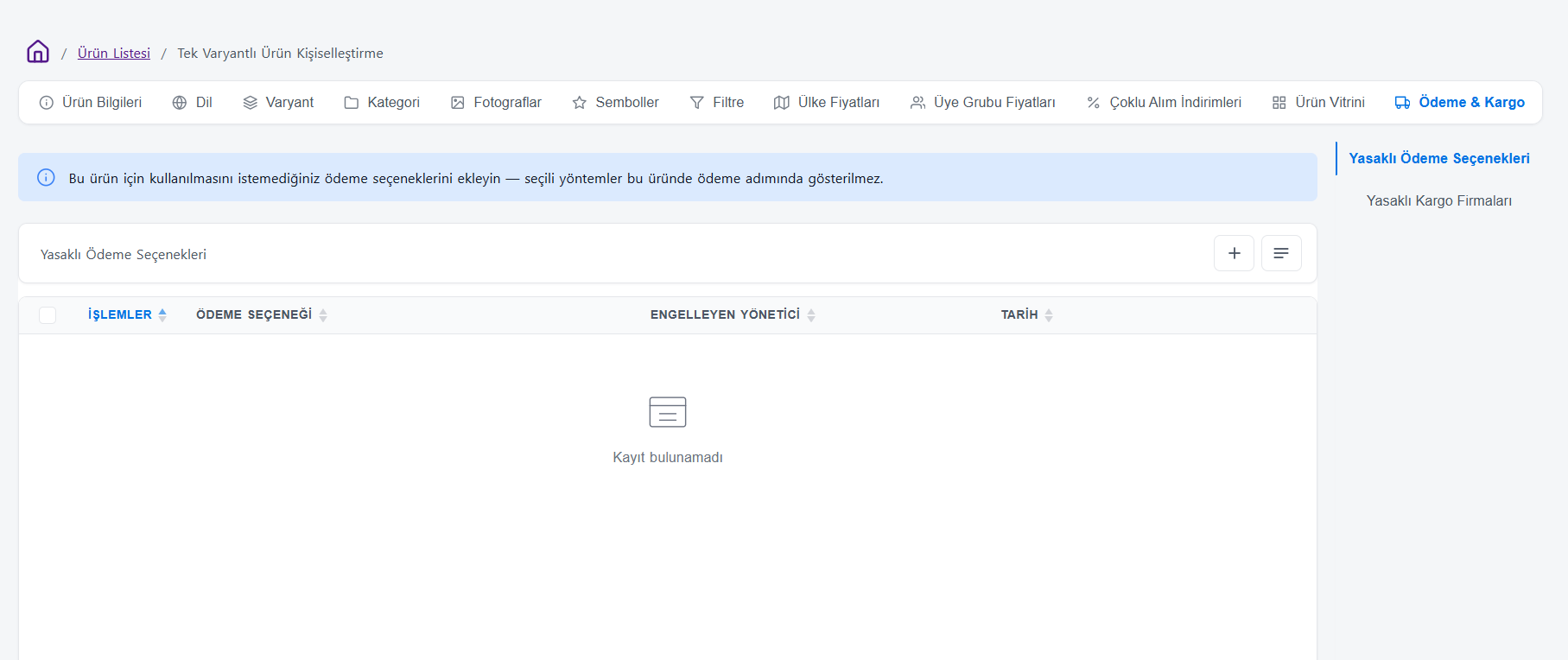Open the Üye Grubu Fiyatları tab

tap(983, 102)
